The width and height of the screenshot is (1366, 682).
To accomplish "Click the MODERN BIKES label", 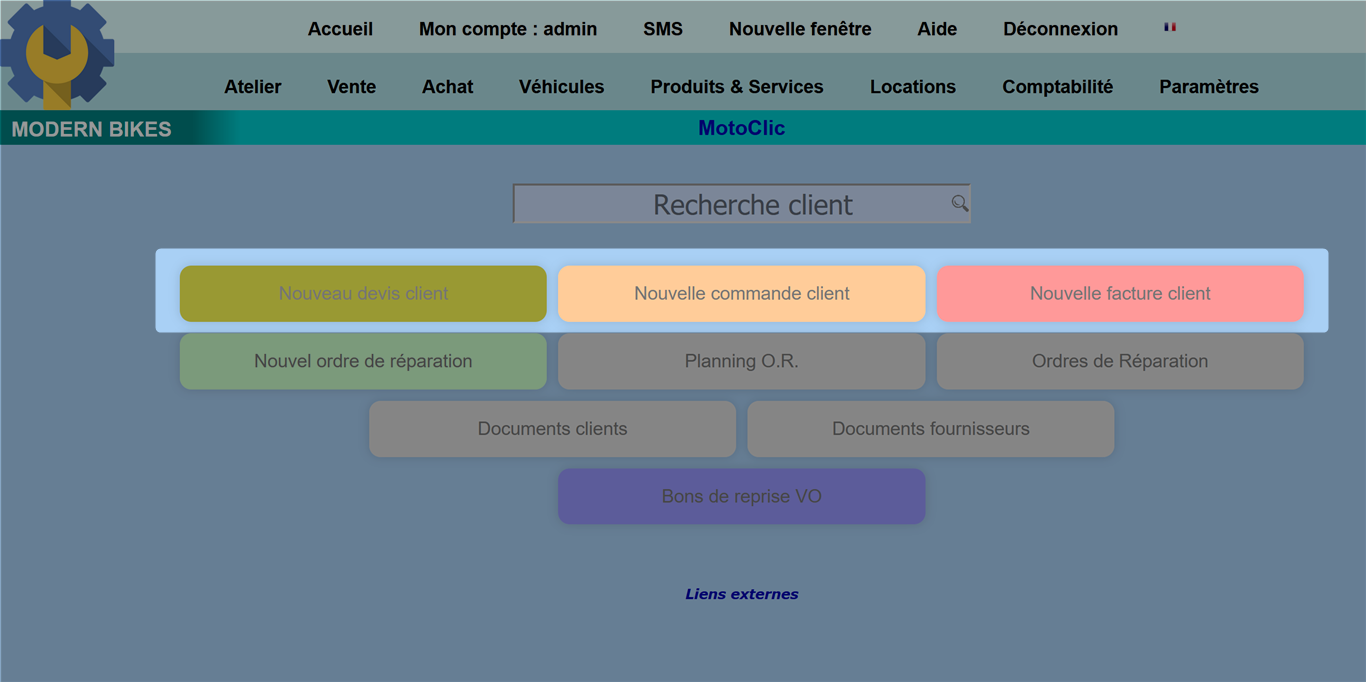I will click(91, 129).
